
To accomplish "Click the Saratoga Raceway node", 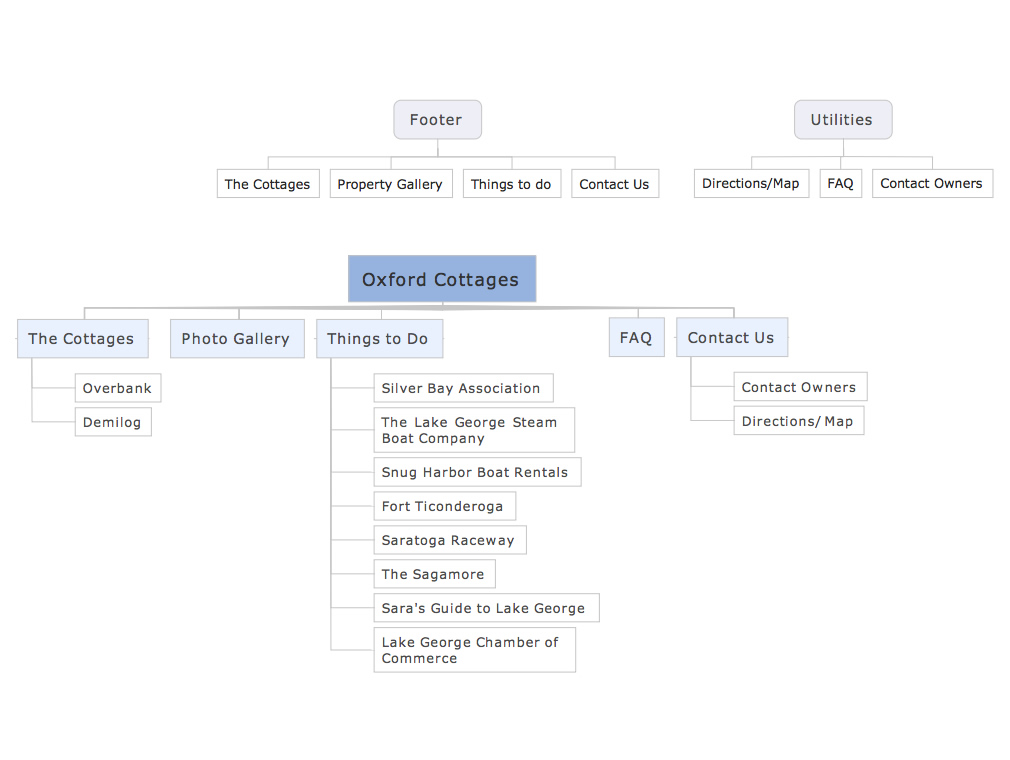I will coord(450,540).
